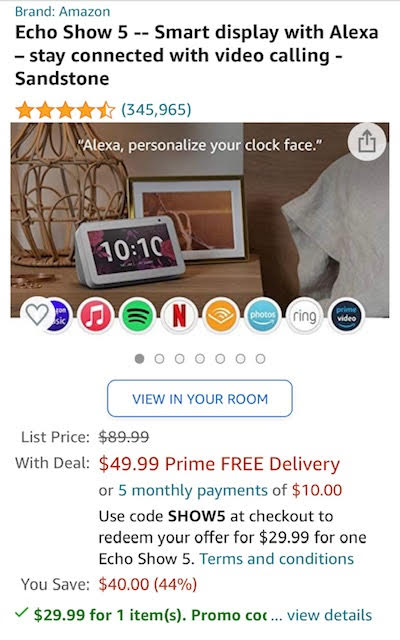The height and width of the screenshot is (640, 400).
Task: Tap the Spotify icon
Action: 138,316
